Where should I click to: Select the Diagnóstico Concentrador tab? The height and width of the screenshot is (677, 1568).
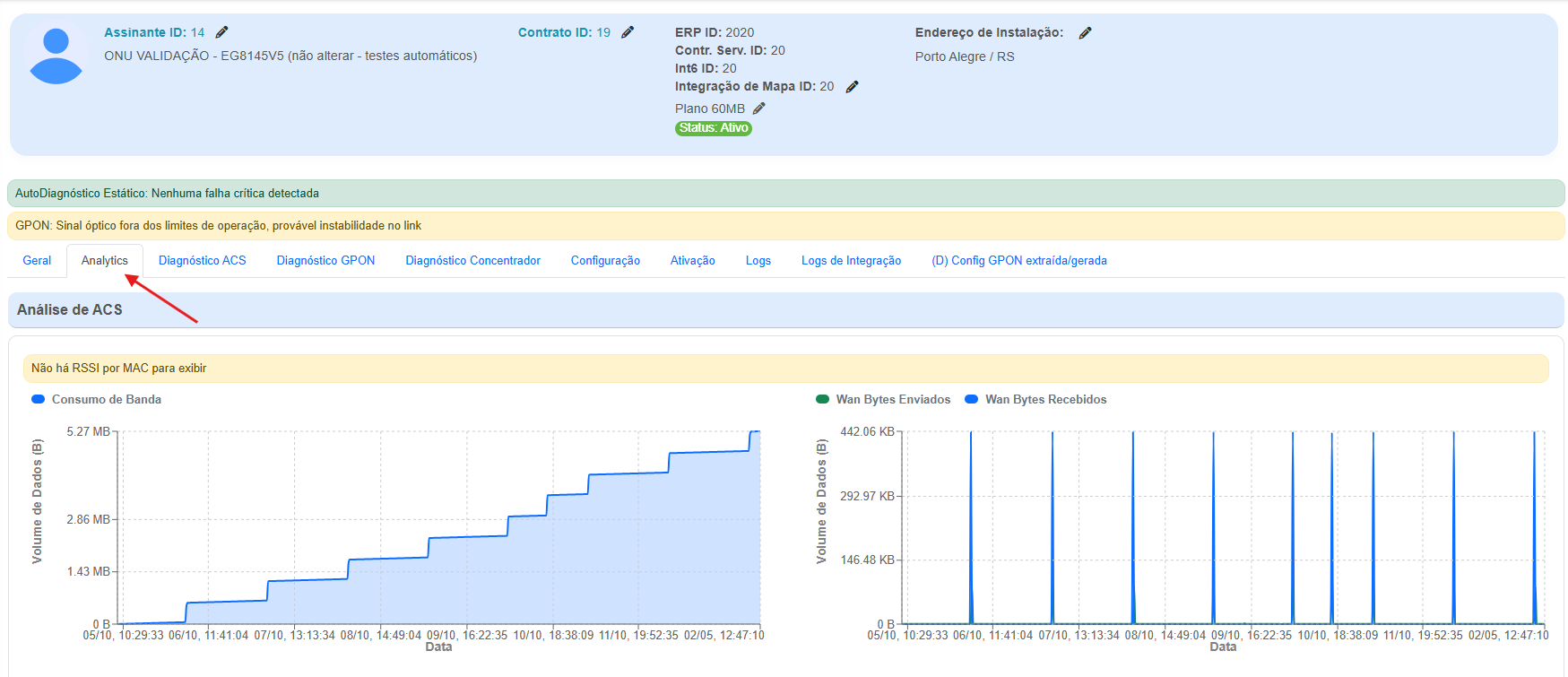point(472,261)
